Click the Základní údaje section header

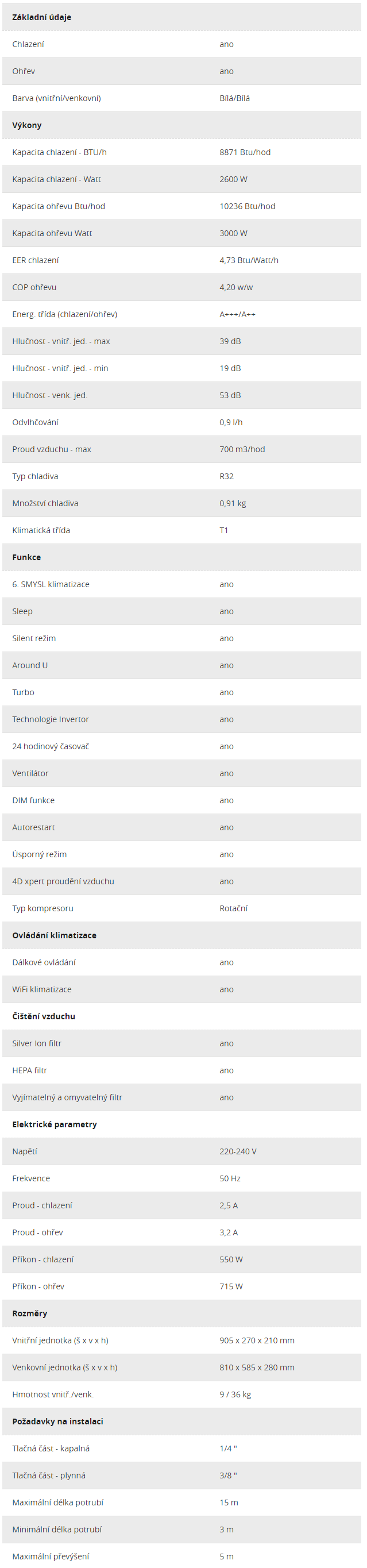41,17
